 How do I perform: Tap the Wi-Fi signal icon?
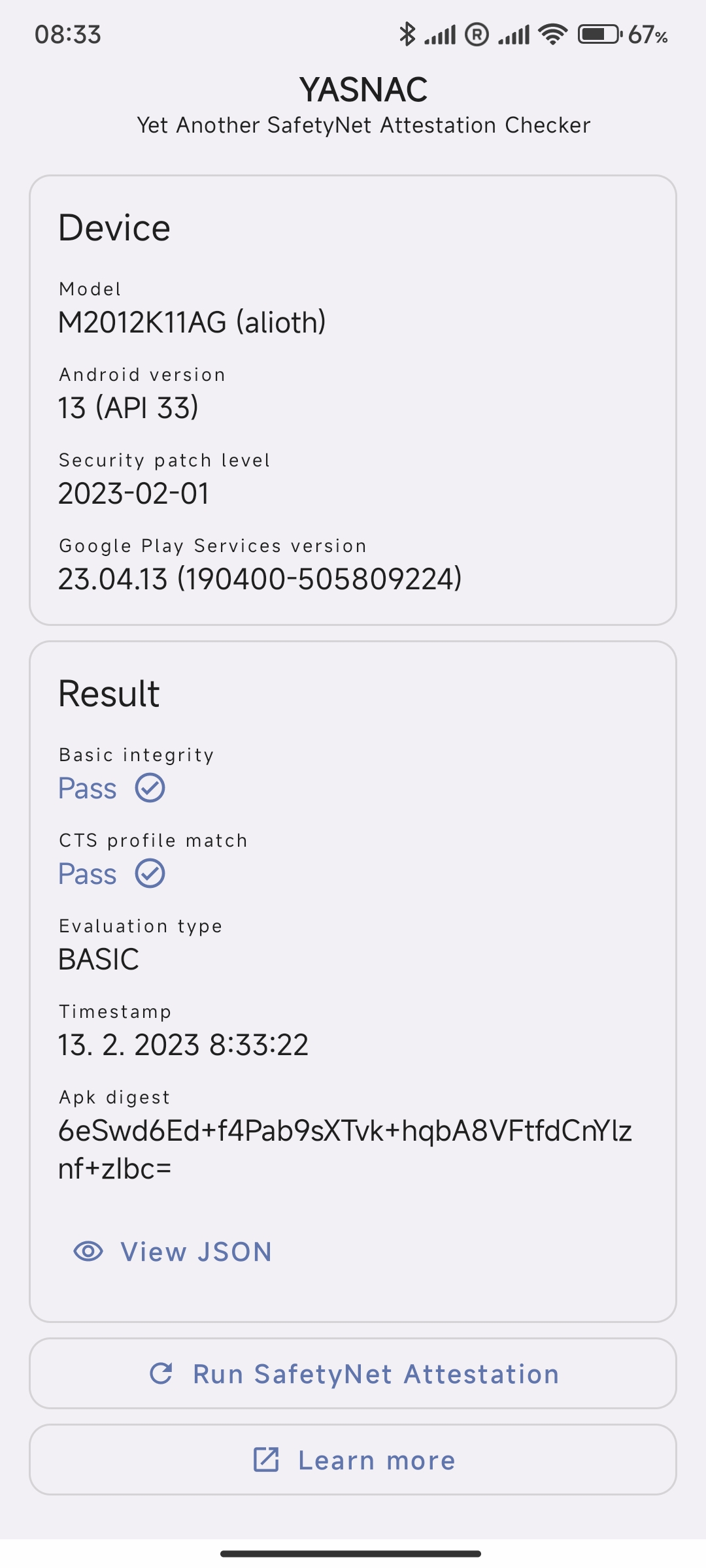[x=553, y=34]
